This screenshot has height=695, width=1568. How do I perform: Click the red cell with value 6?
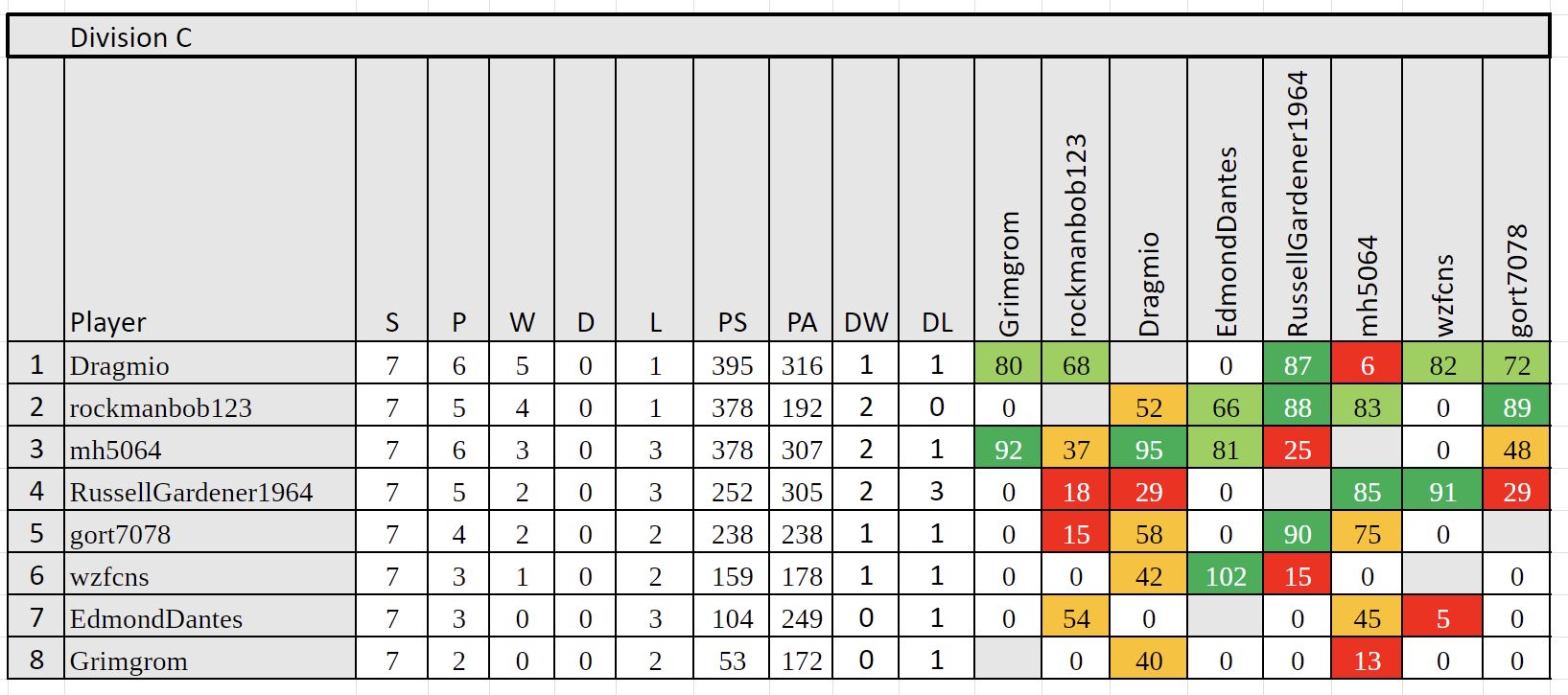click(x=1367, y=365)
